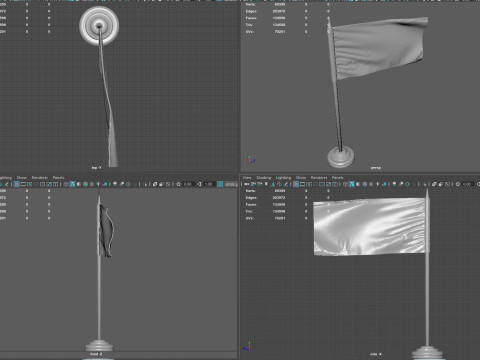
Task: Open Show menu in side view panel
Action: point(301,177)
